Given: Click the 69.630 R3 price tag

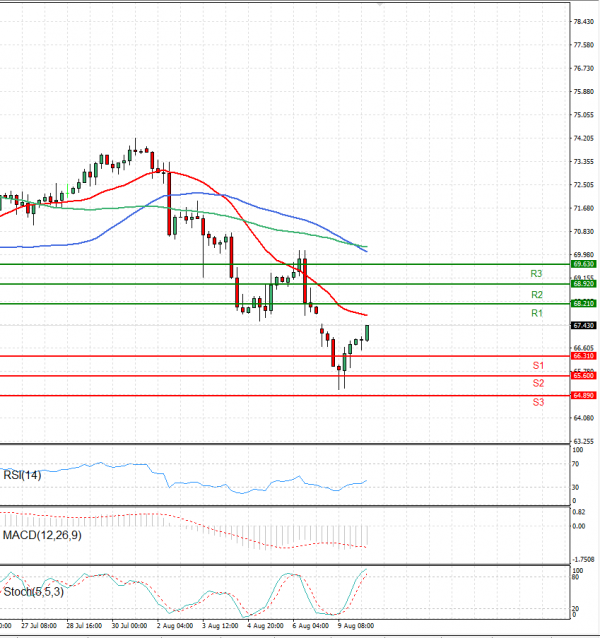Looking at the screenshot, I should pos(584,264).
